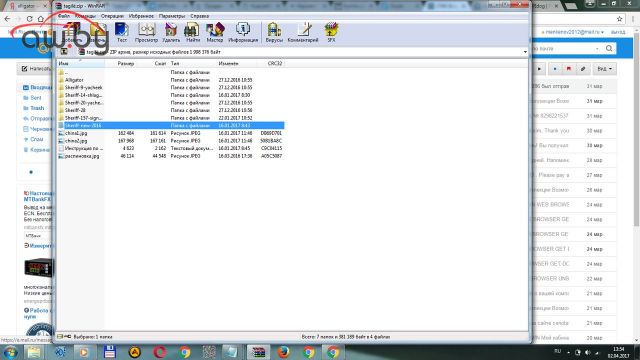Image resolution: width=640 pixels, height=360 pixels.
Task: Open the Просмотр (View) toolbar icon
Action: pos(146,33)
